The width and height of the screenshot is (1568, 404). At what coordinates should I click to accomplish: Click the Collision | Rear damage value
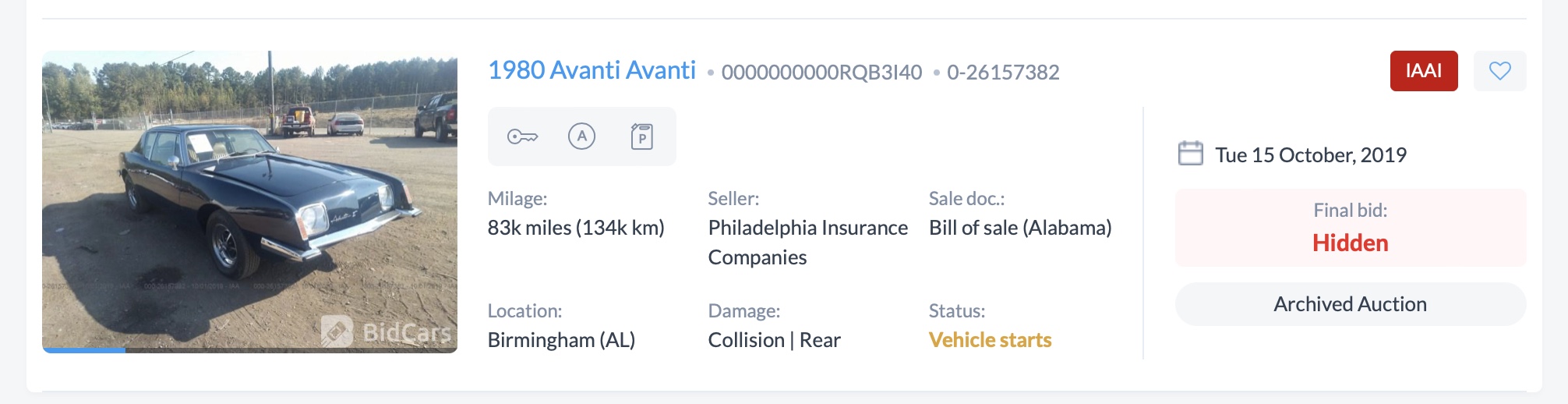pos(774,340)
